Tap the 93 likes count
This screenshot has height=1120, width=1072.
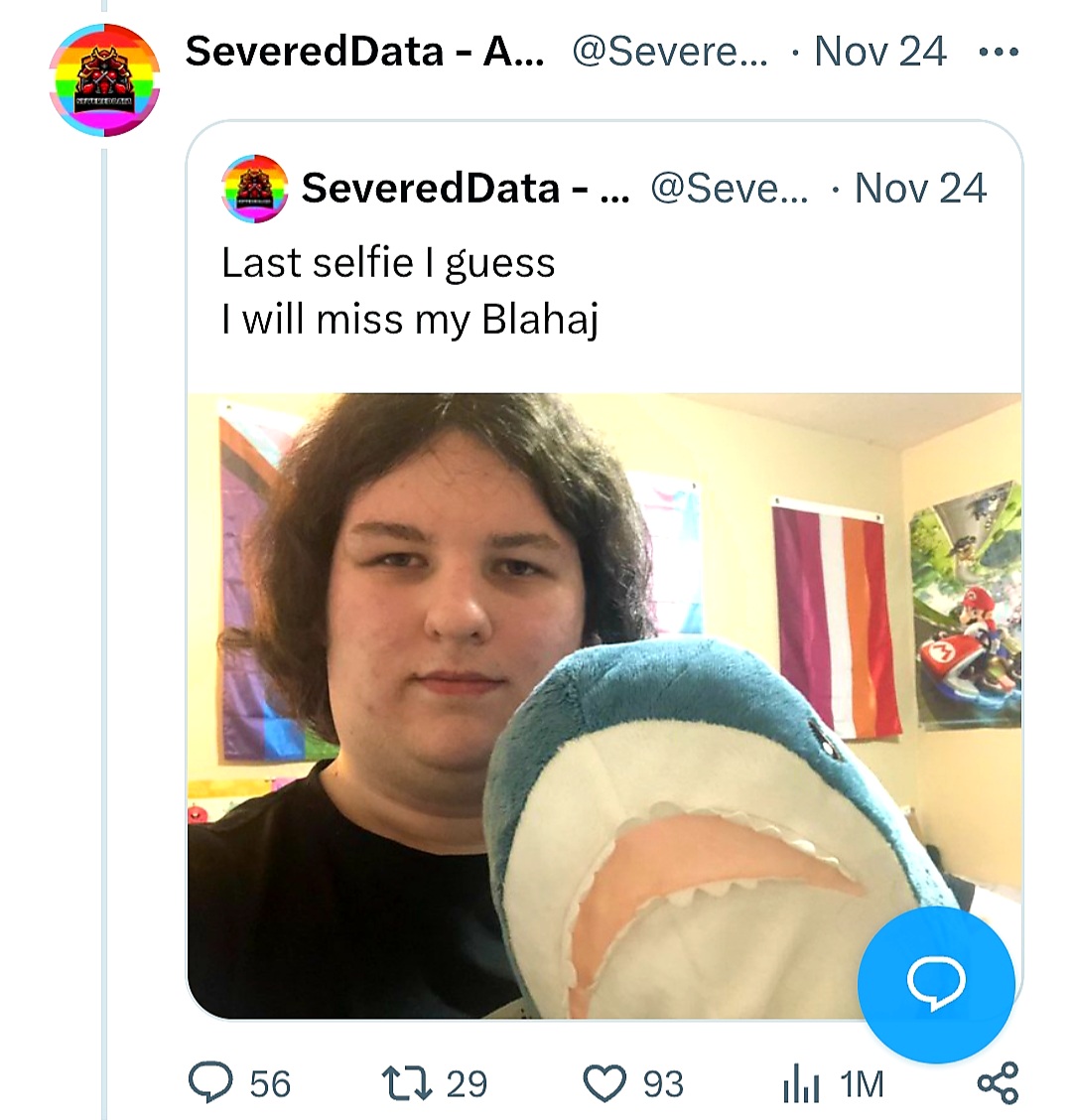coord(663,1083)
